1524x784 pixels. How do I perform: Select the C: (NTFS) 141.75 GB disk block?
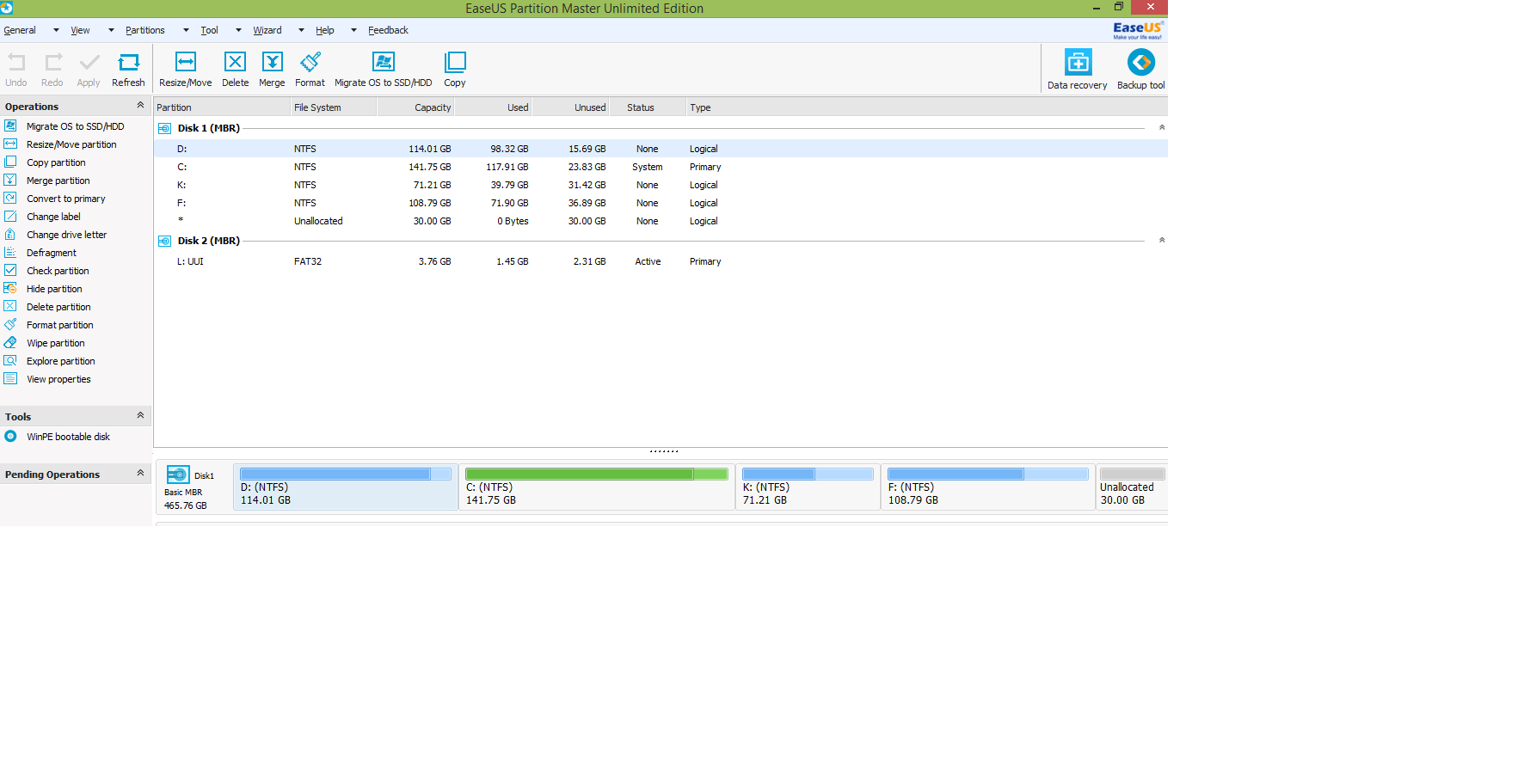coord(597,487)
